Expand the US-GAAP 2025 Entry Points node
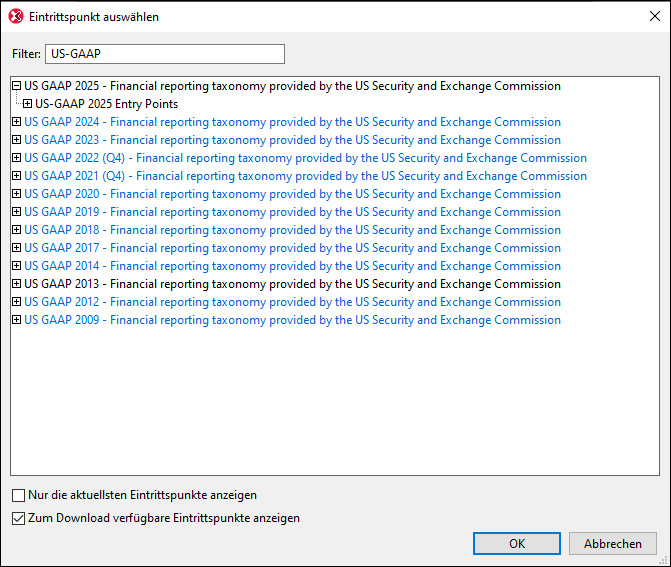Image resolution: width=671 pixels, height=567 pixels. click(28, 104)
